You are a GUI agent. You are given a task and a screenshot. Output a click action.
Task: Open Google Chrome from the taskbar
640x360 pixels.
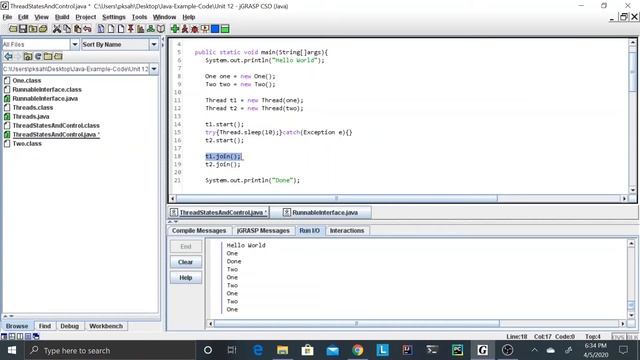(x=358, y=350)
